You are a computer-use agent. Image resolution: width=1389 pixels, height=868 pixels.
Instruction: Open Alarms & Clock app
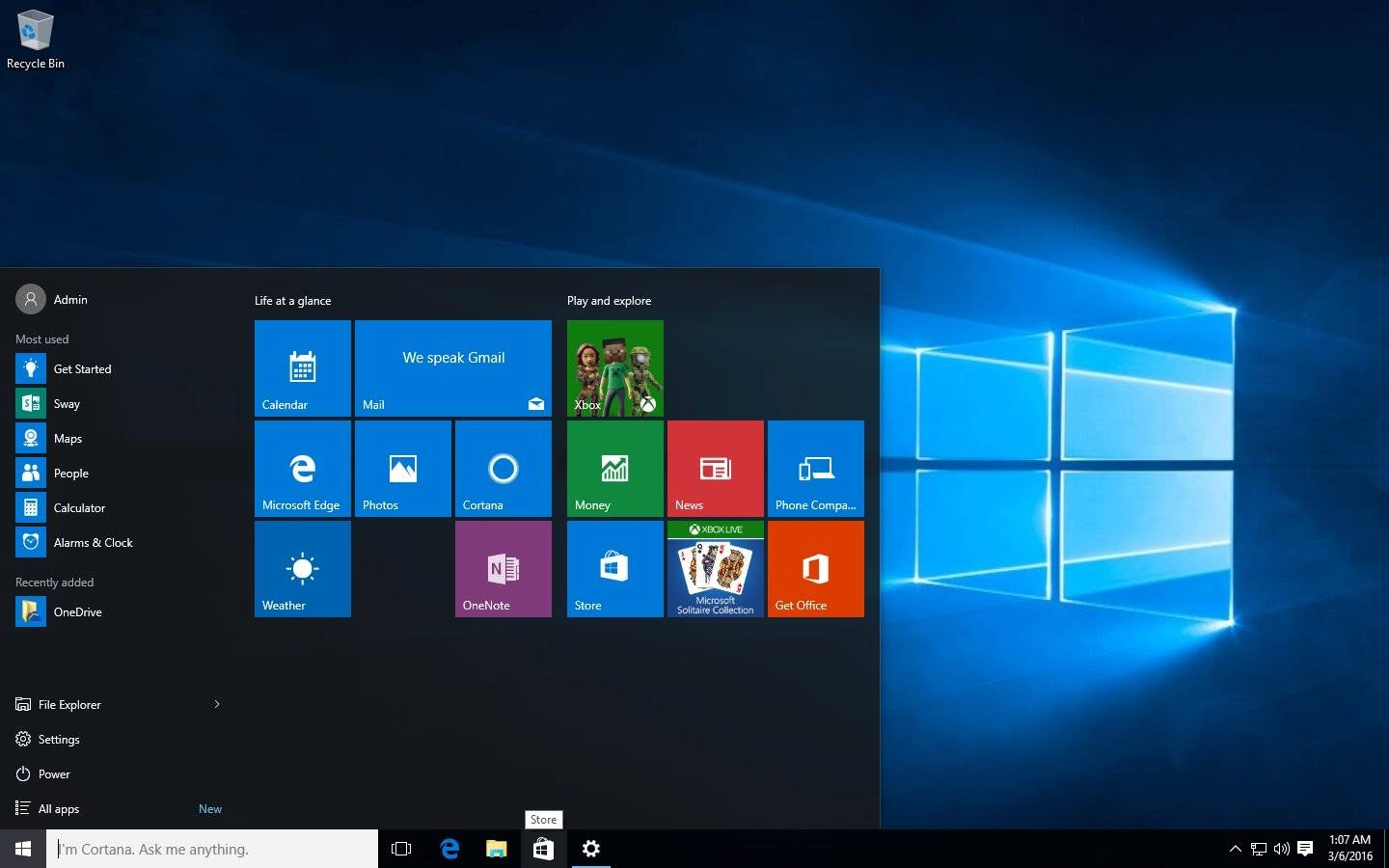coord(120,542)
